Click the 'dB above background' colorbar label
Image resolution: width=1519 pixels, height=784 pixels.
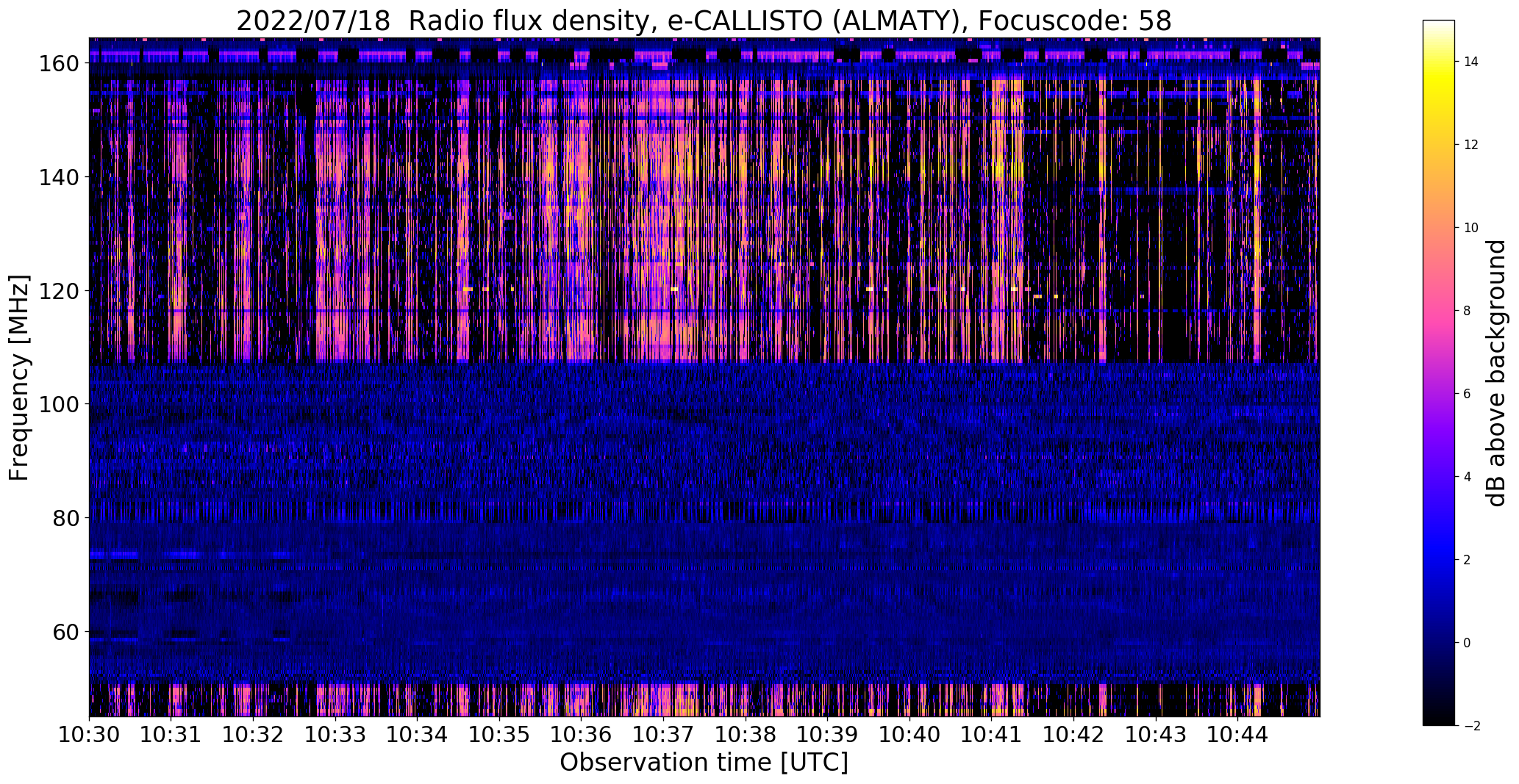tap(1496, 373)
